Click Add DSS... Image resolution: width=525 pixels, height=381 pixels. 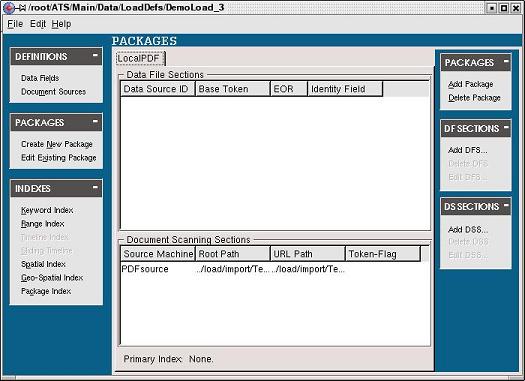(x=468, y=230)
